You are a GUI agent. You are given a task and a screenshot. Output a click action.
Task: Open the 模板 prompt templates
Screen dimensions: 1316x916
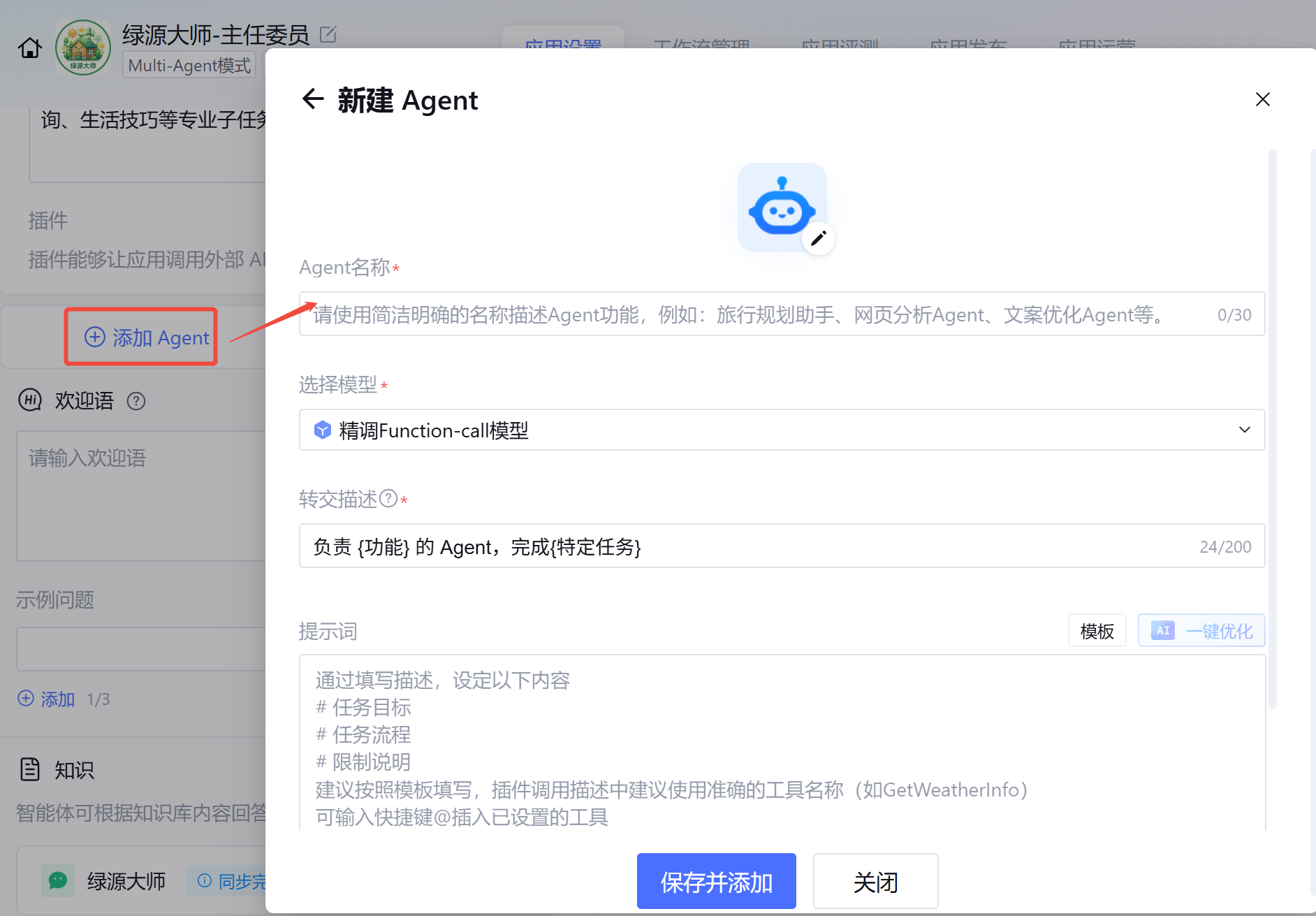pos(1097,630)
